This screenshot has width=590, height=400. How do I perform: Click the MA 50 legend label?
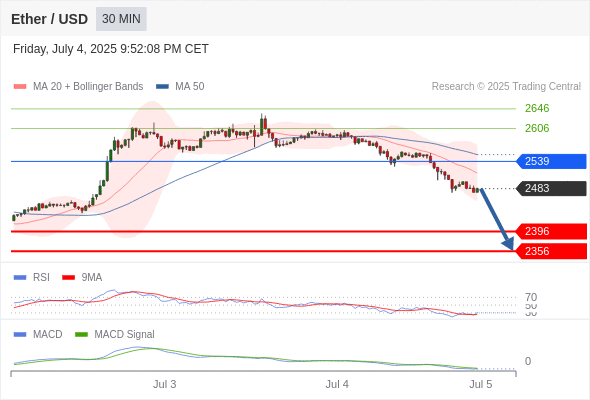pyautogui.click(x=190, y=87)
